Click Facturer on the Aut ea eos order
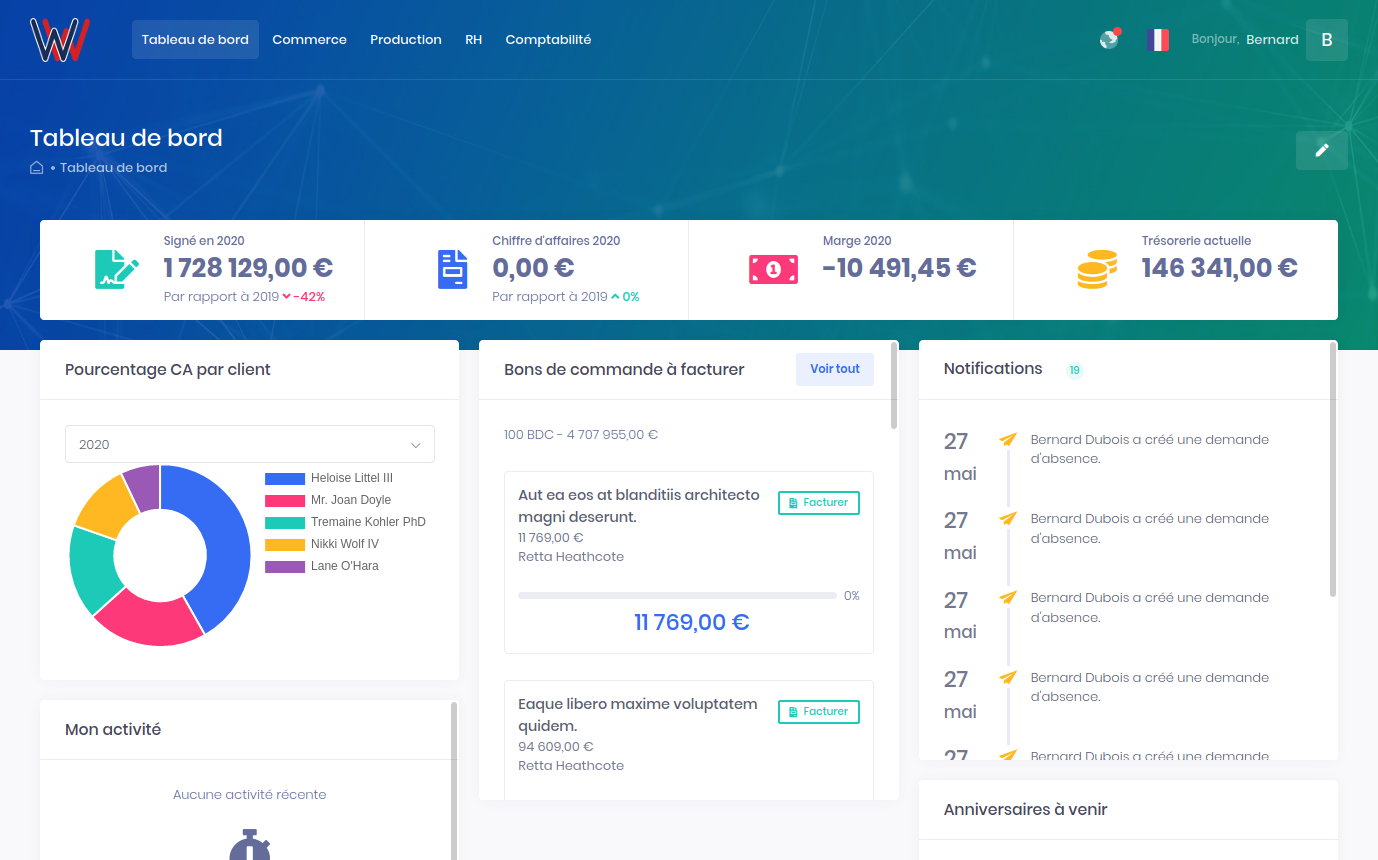The height and width of the screenshot is (860, 1378). pyautogui.click(x=819, y=503)
